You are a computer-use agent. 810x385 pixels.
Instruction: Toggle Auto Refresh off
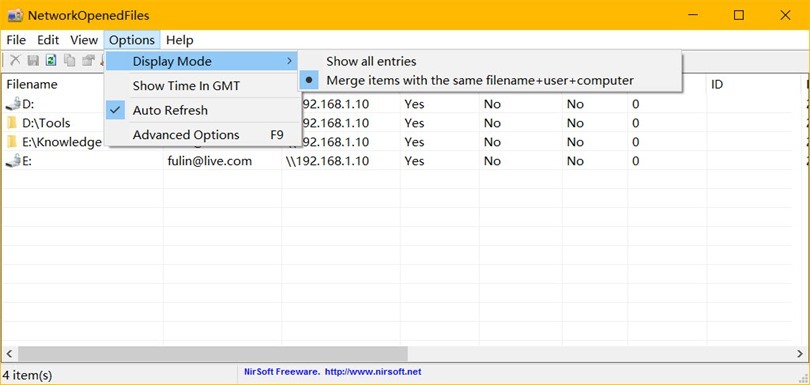(x=202, y=110)
